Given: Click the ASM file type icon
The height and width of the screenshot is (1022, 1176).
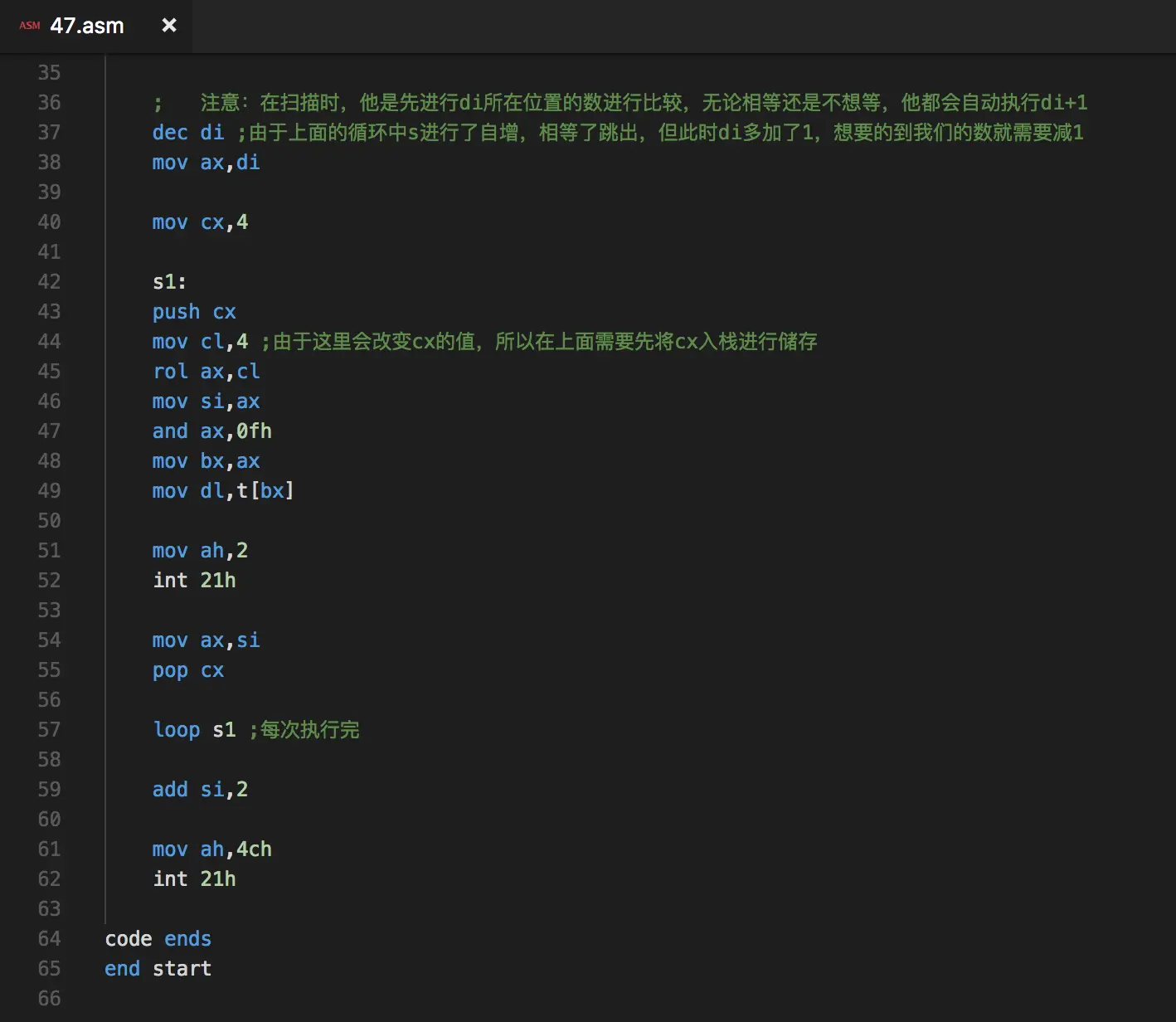Looking at the screenshot, I should [x=30, y=26].
